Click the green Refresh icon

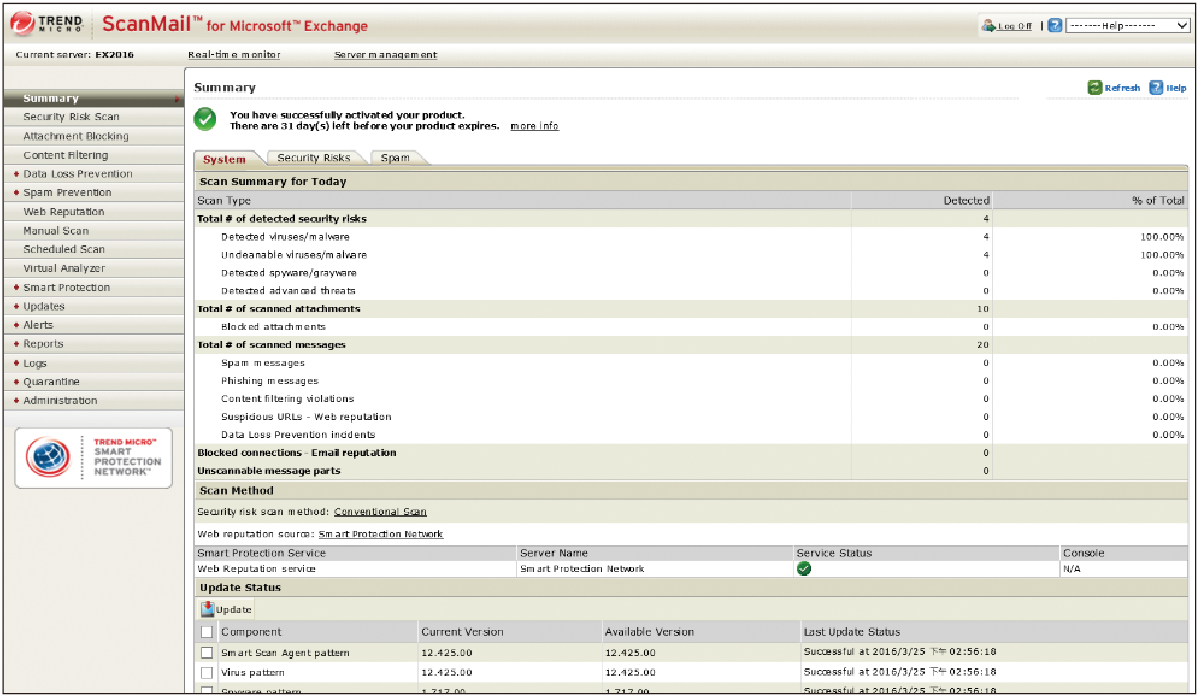point(1095,87)
